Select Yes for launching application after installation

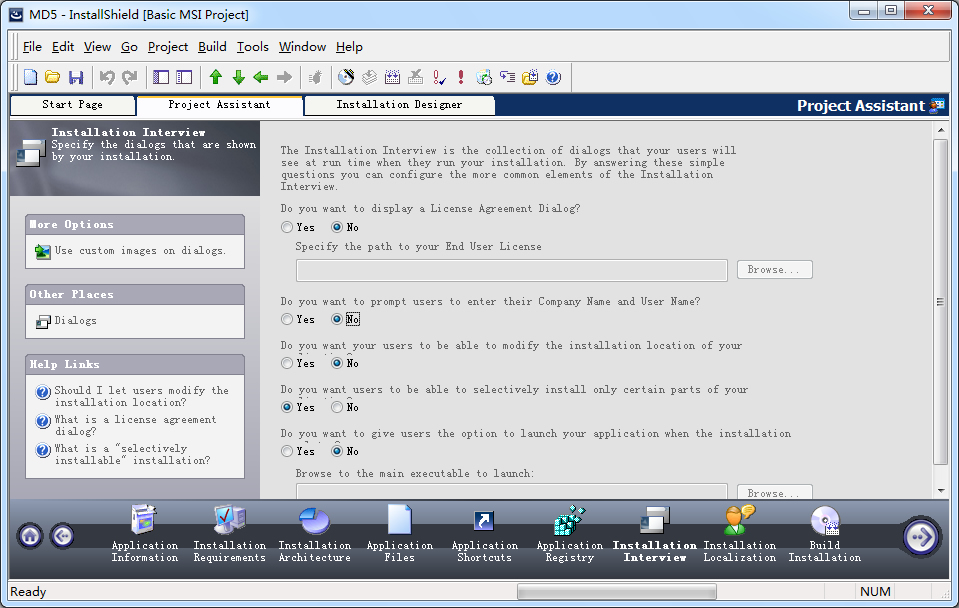pyautogui.click(x=298, y=451)
